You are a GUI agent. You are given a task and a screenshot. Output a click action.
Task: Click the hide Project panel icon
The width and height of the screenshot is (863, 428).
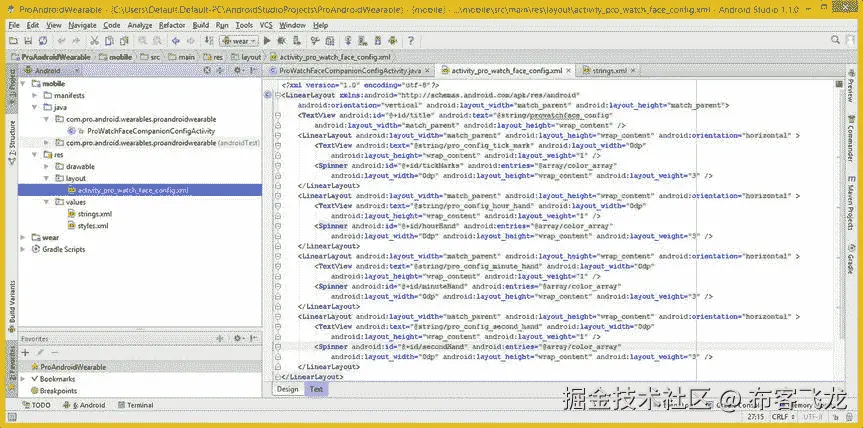(x=253, y=70)
